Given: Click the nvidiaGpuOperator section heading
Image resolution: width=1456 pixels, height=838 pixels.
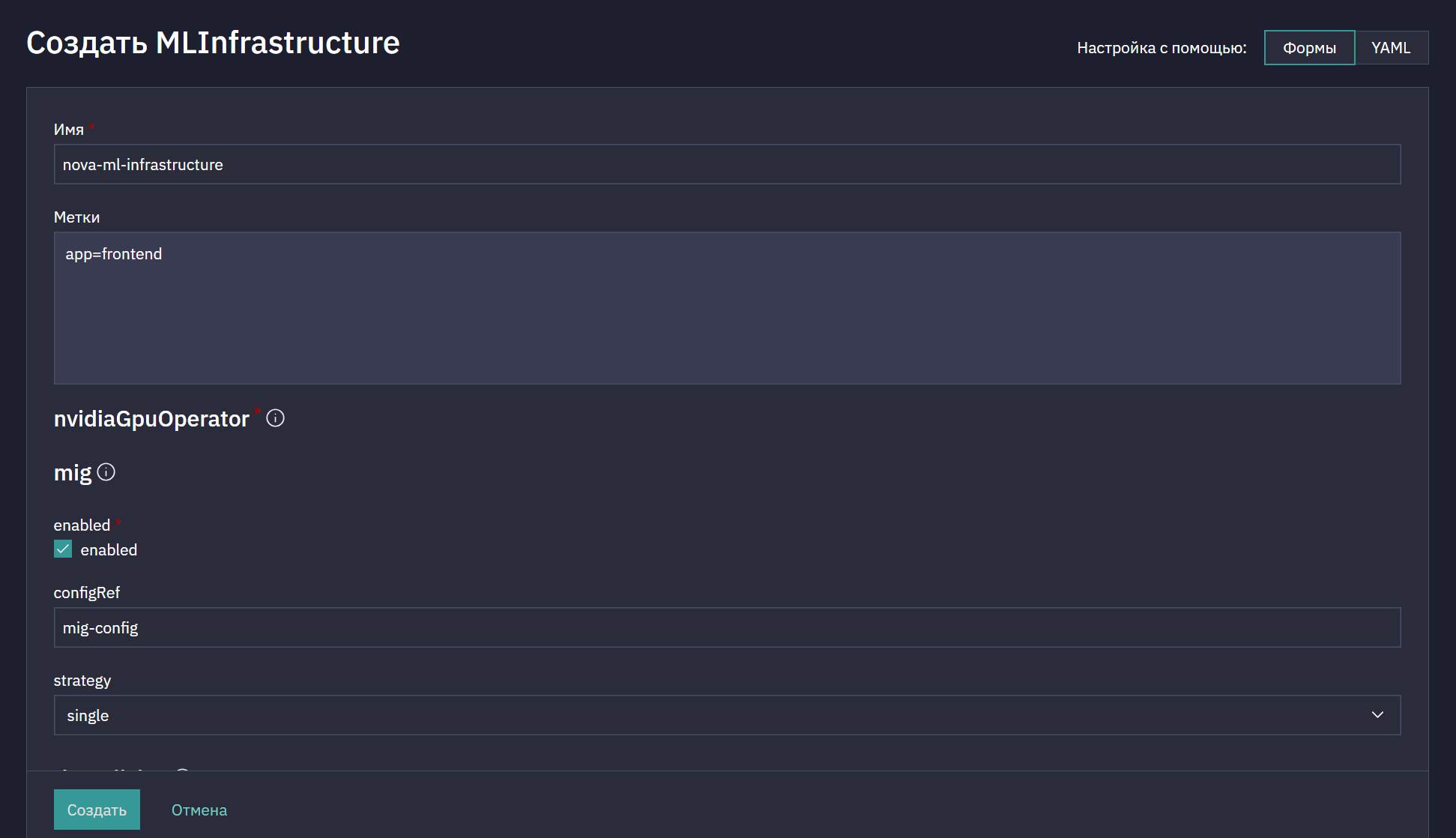Looking at the screenshot, I should point(151,419).
